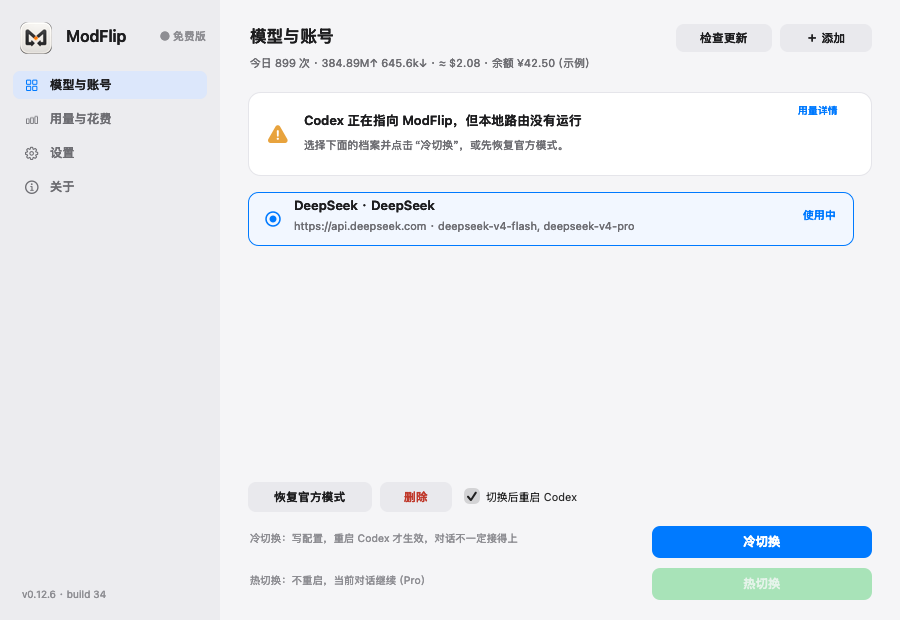Click the blue 冷切换 button
900x620 pixels.
pos(762,542)
